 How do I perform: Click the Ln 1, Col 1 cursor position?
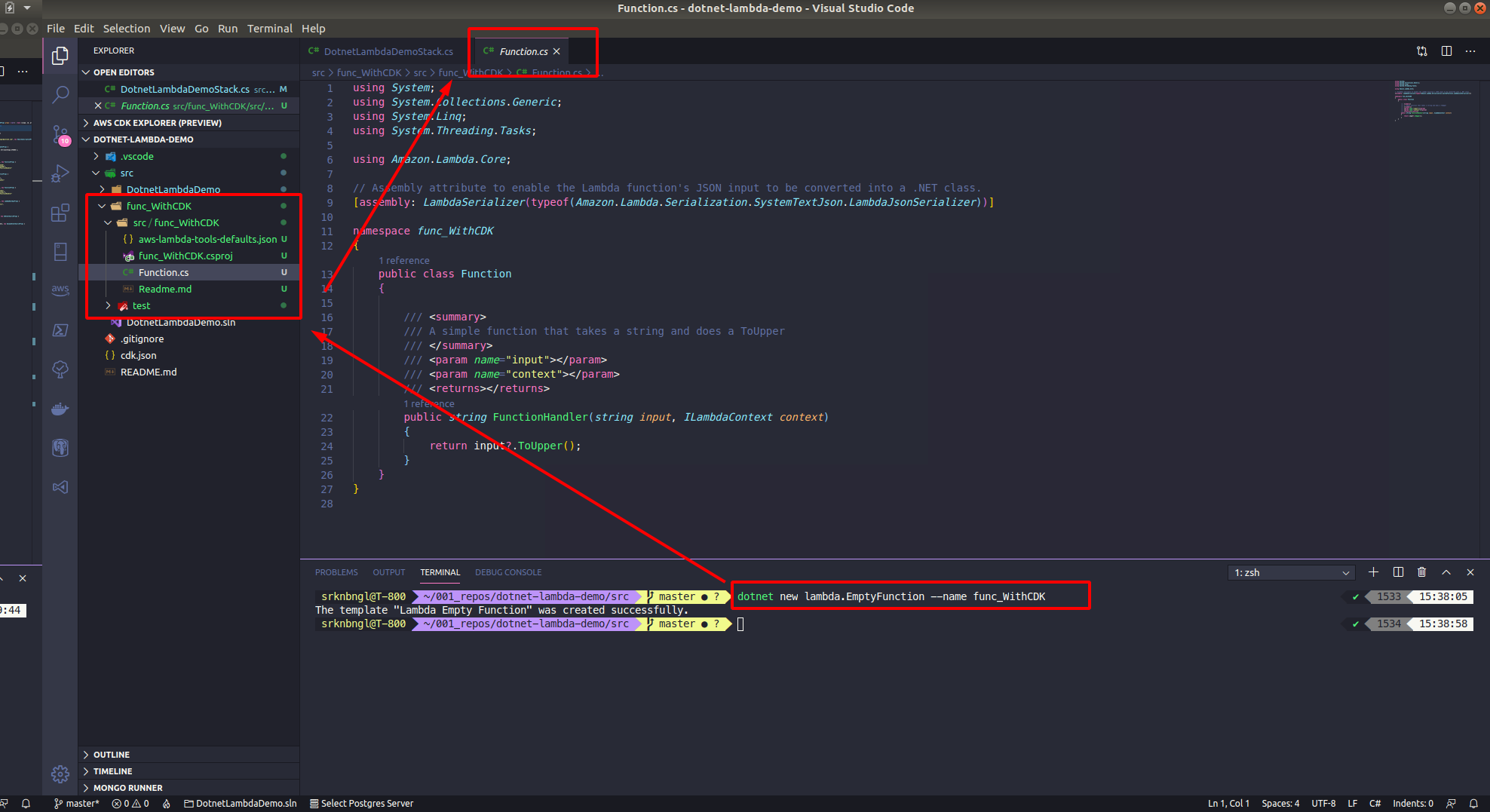[x=1228, y=803]
